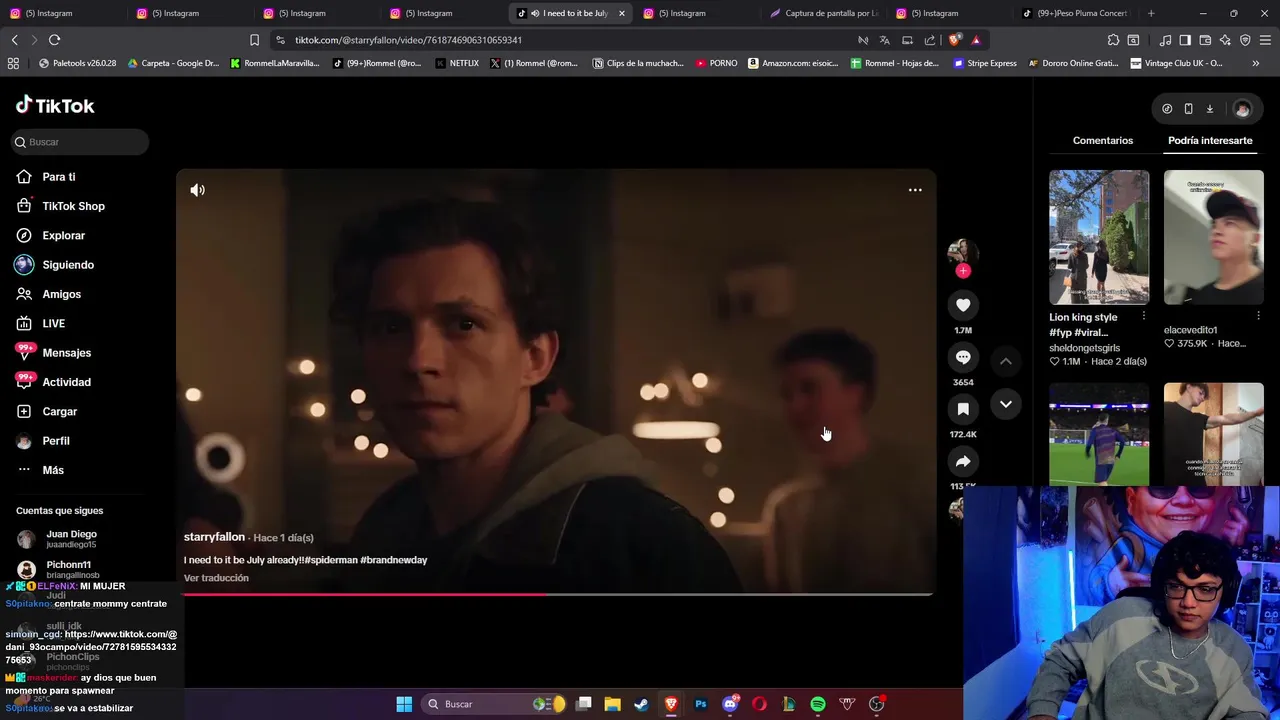Click the browser back arrow

click(x=14, y=40)
